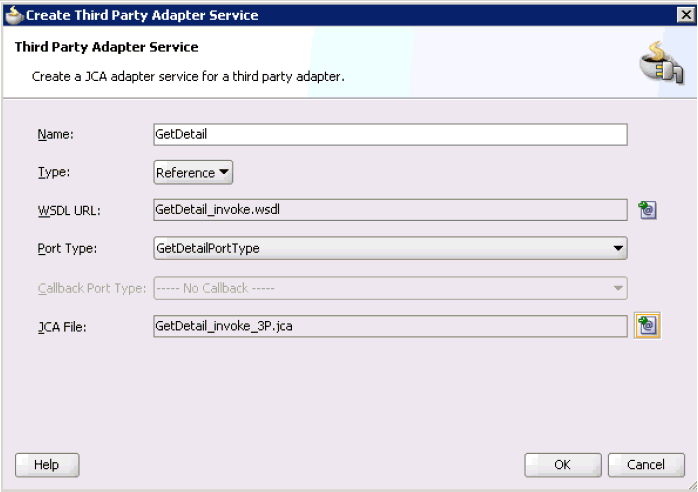Click the adapter plug icon in header

[661, 62]
